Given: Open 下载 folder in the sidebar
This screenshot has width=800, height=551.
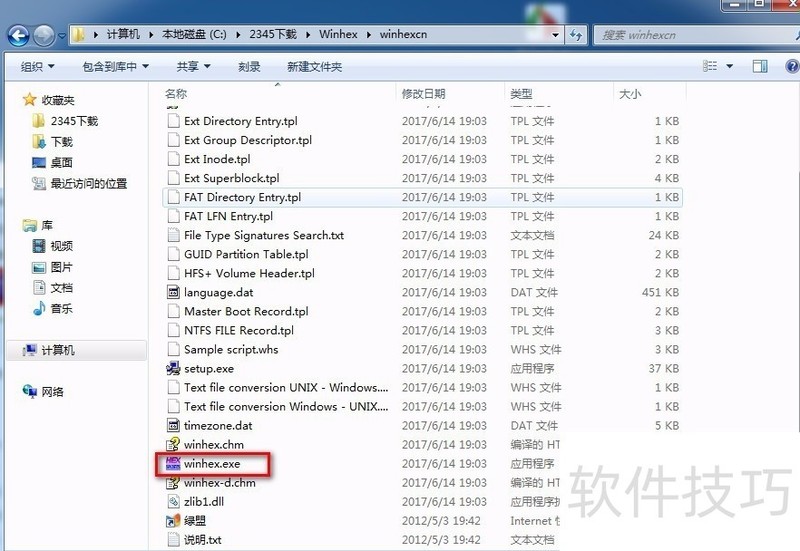Looking at the screenshot, I should tap(53, 141).
